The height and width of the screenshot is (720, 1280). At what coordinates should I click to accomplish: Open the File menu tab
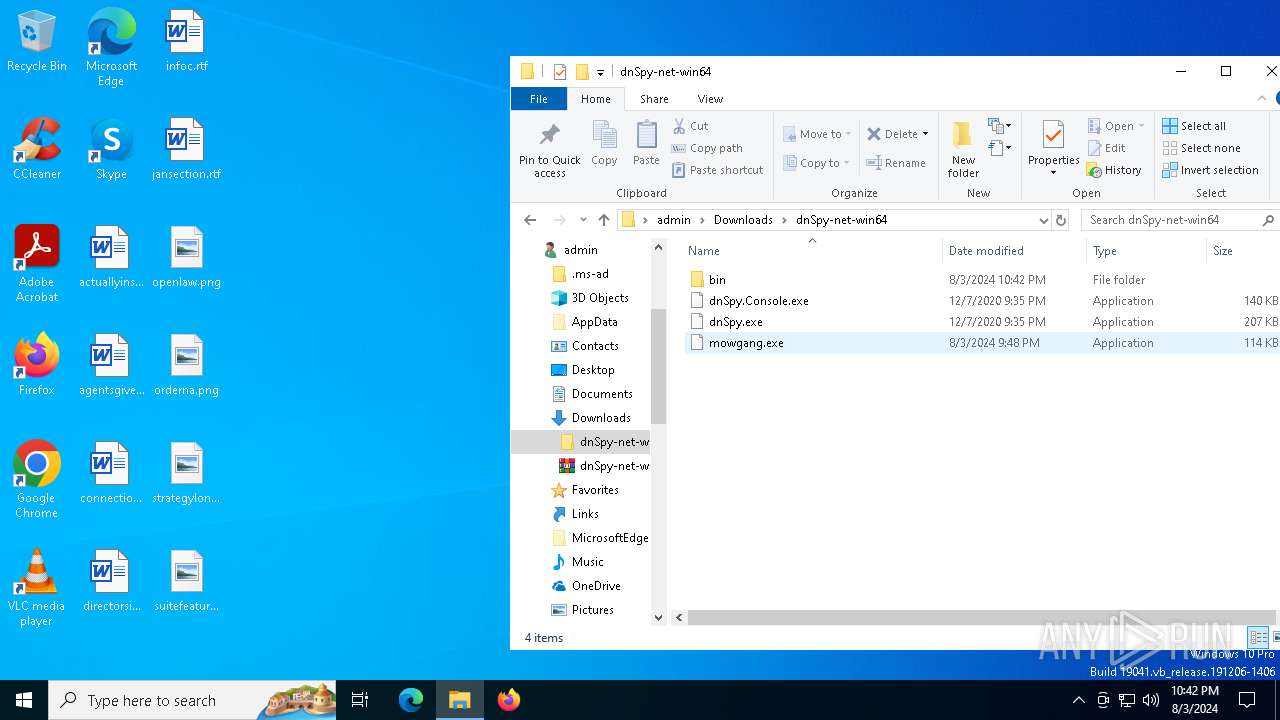(538, 99)
